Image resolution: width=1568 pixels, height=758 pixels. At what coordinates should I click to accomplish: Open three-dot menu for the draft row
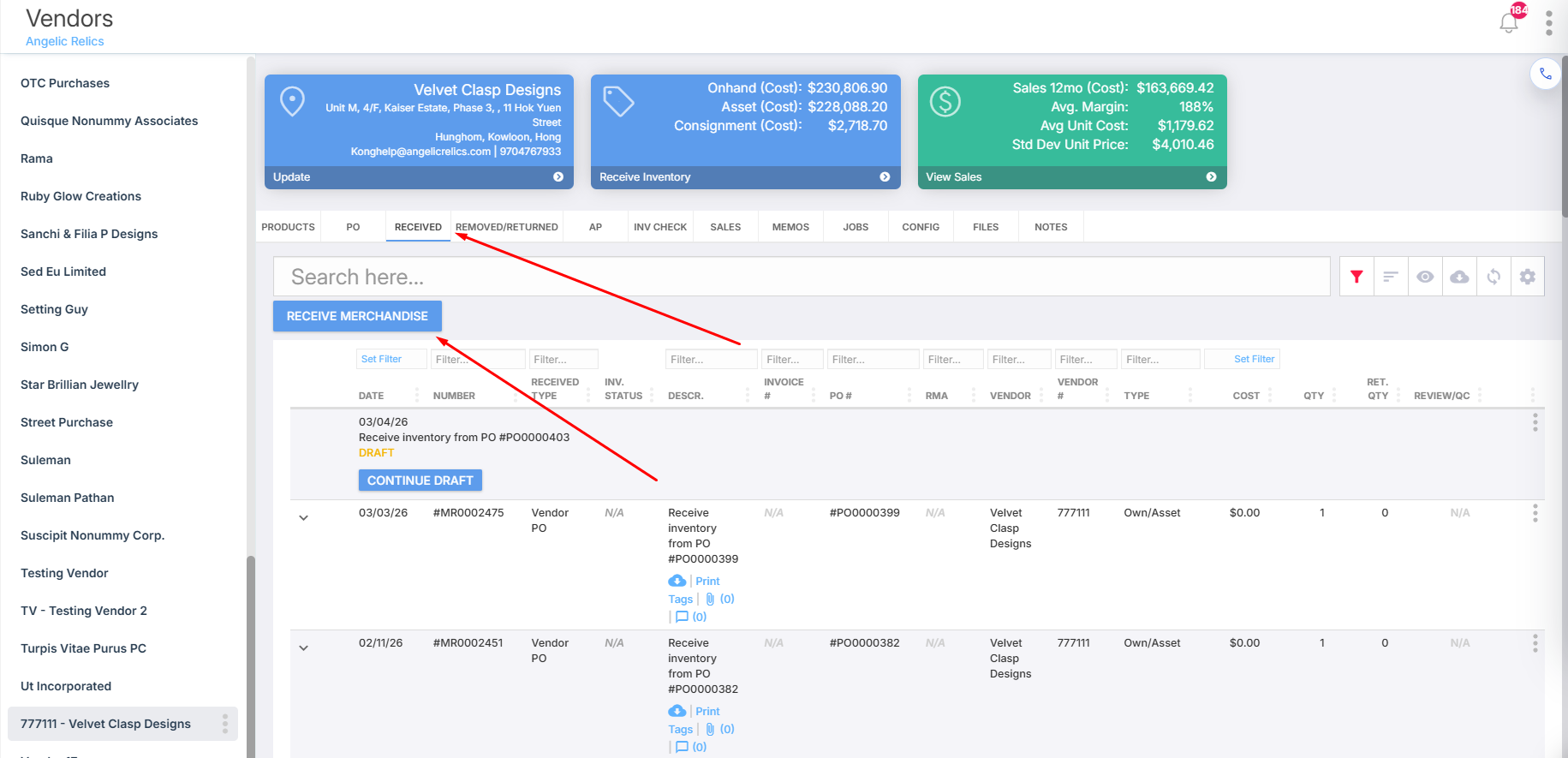tap(1535, 422)
